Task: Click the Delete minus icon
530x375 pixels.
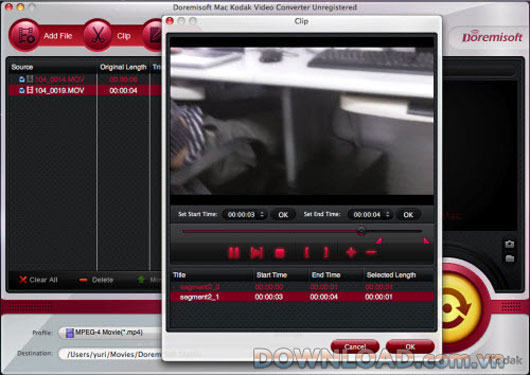Action: pyautogui.click(x=83, y=280)
